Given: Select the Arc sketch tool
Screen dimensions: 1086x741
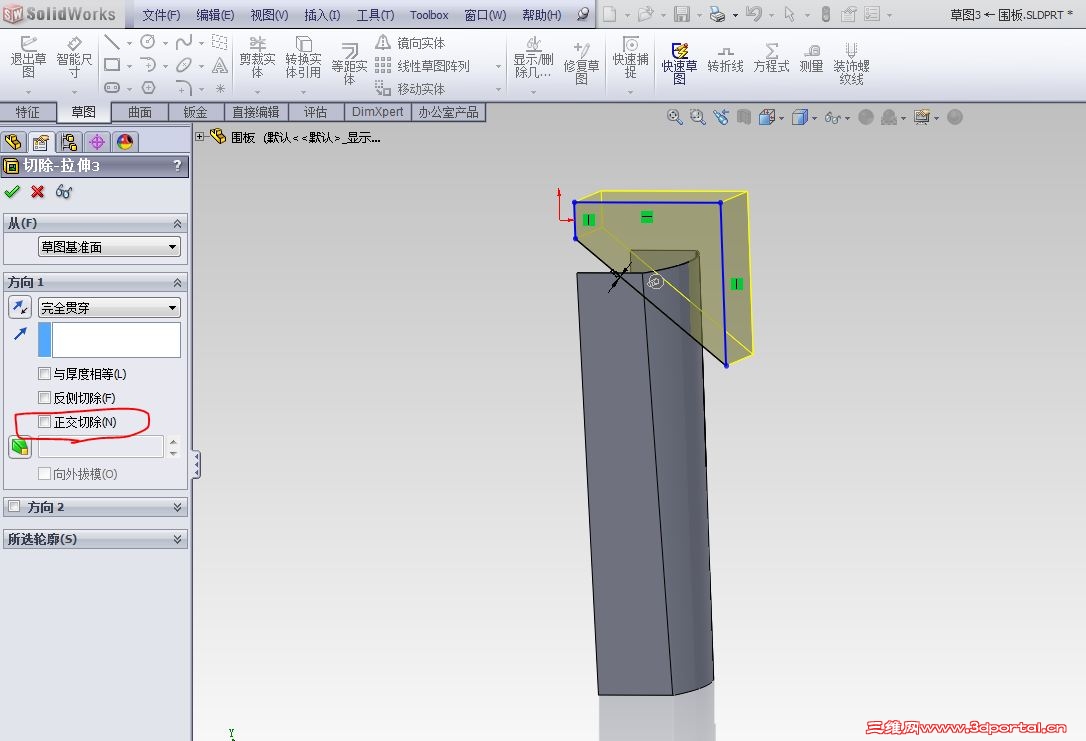Looking at the screenshot, I should pos(148,65).
